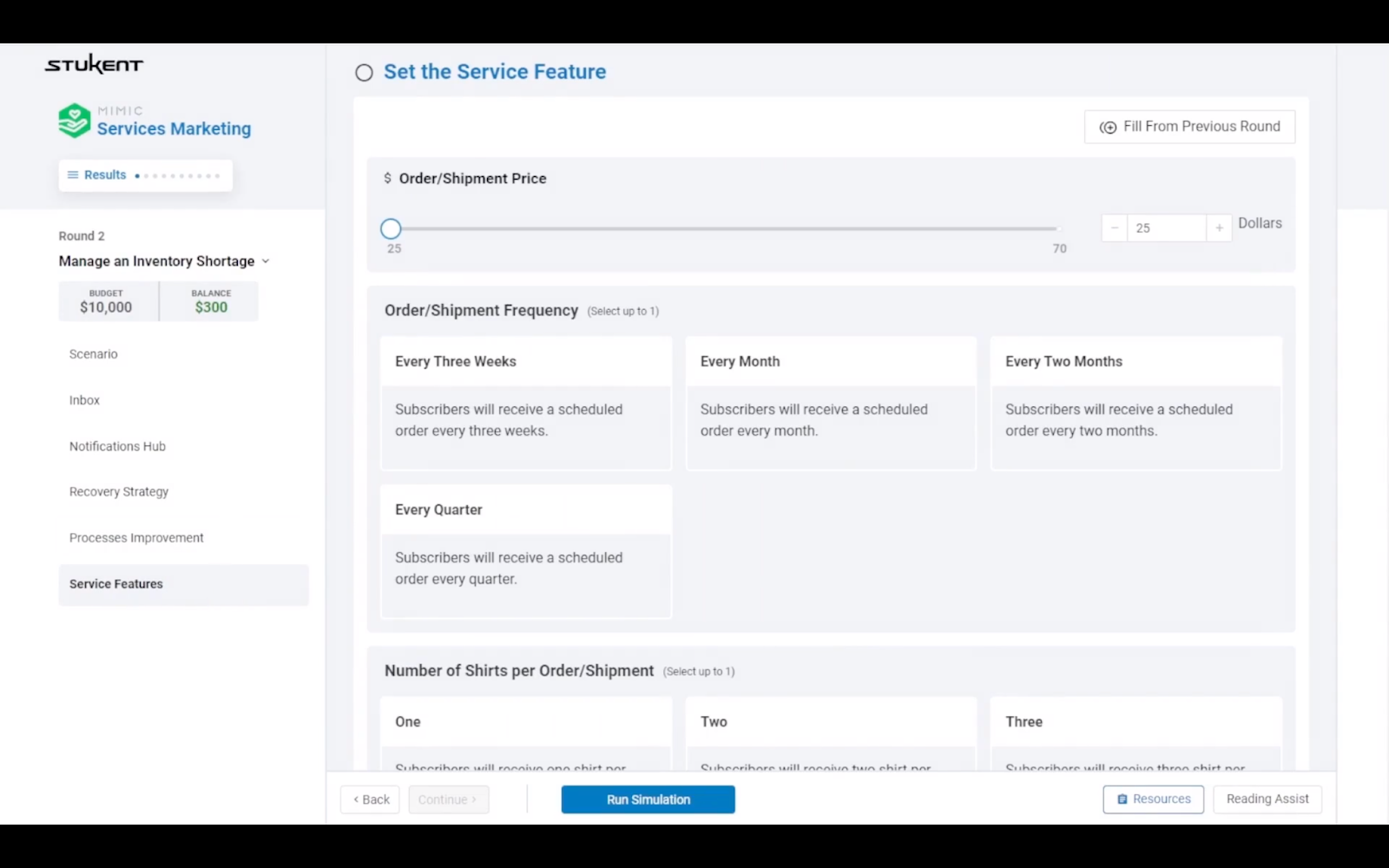Viewport: 1389px width, 868px height.
Task: Choose the Every Quarter frequency card
Action: click(525, 551)
